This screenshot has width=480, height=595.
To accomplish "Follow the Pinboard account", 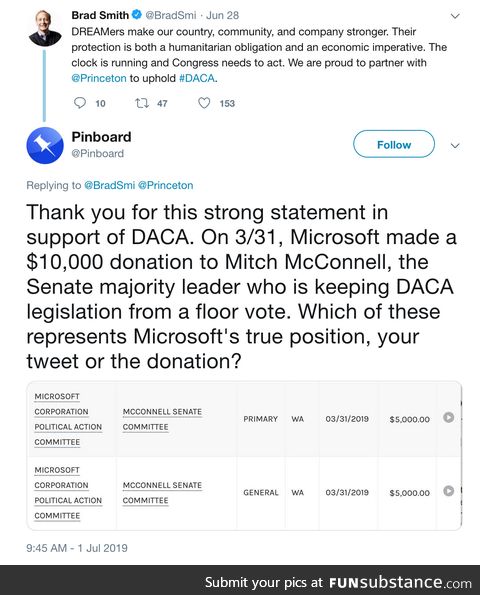I will click(x=394, y=144).
